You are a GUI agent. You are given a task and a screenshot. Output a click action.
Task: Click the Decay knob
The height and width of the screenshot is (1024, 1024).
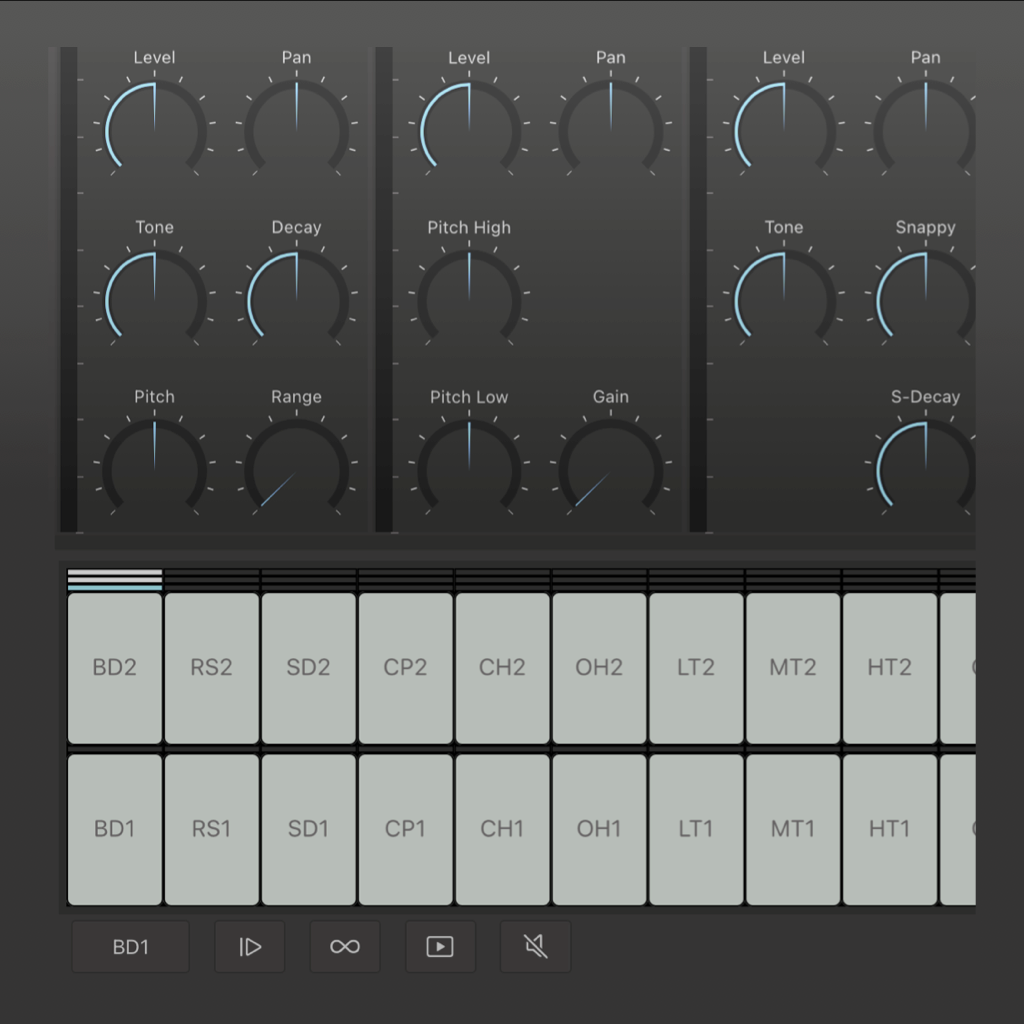296,300
